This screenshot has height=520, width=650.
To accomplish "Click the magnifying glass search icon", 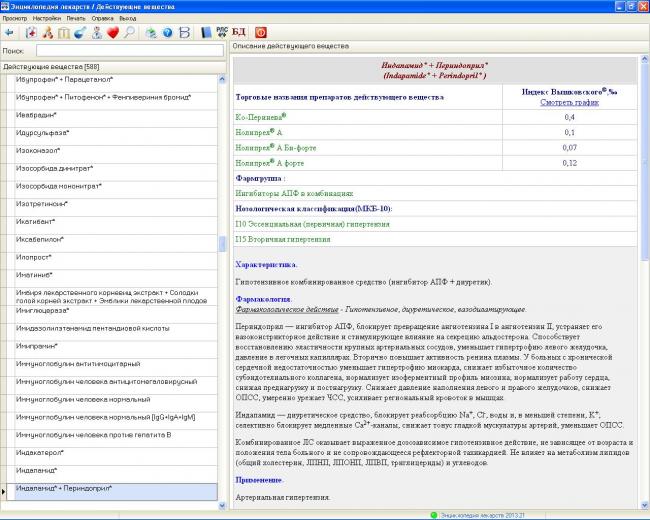I will 129,32.
